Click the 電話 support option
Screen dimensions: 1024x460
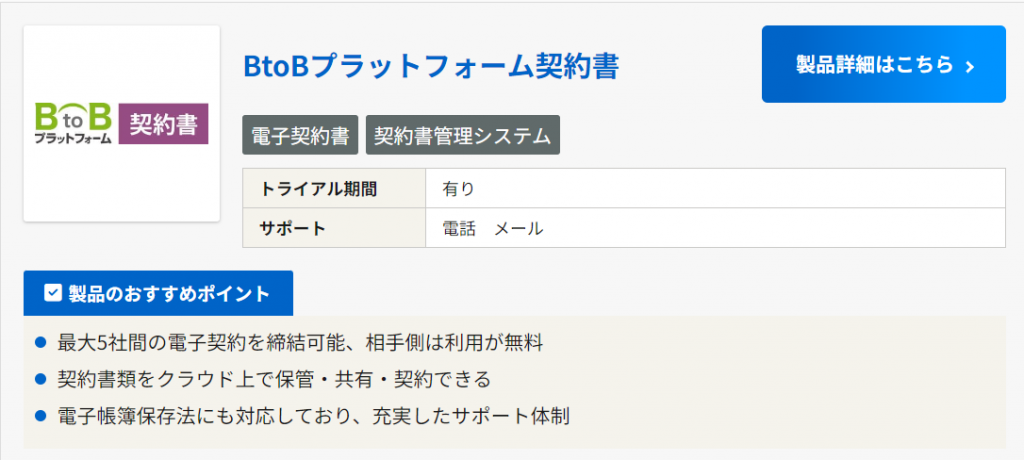pos(459,228)
